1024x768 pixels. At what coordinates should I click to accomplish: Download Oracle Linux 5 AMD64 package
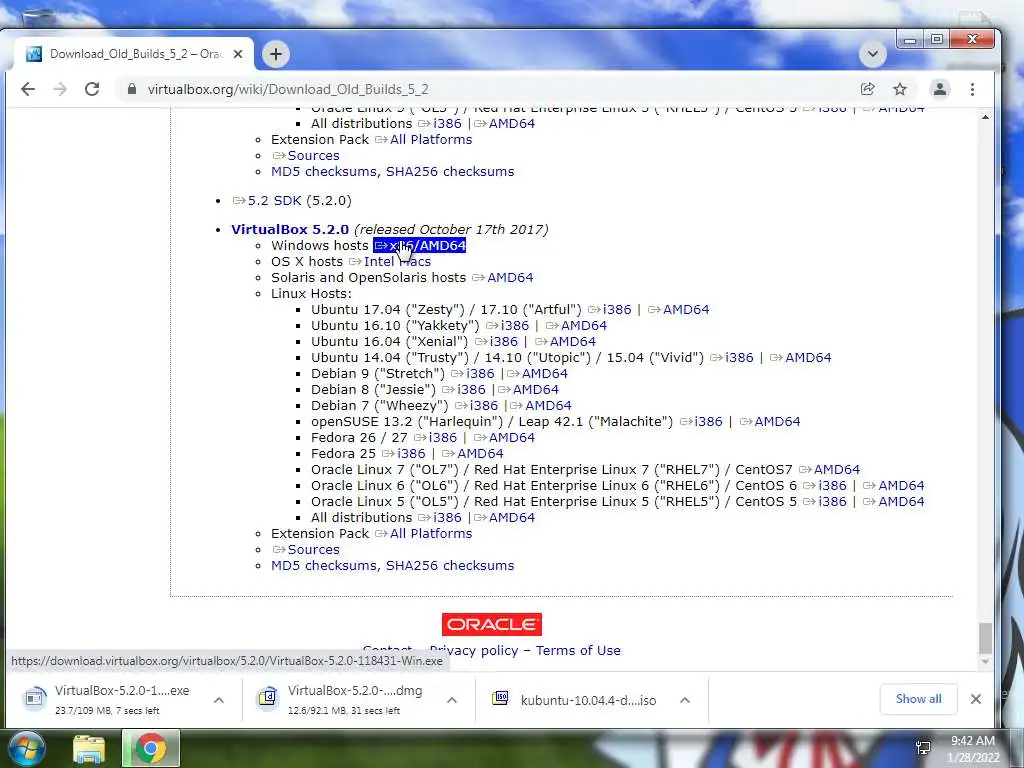coord(893,502)
